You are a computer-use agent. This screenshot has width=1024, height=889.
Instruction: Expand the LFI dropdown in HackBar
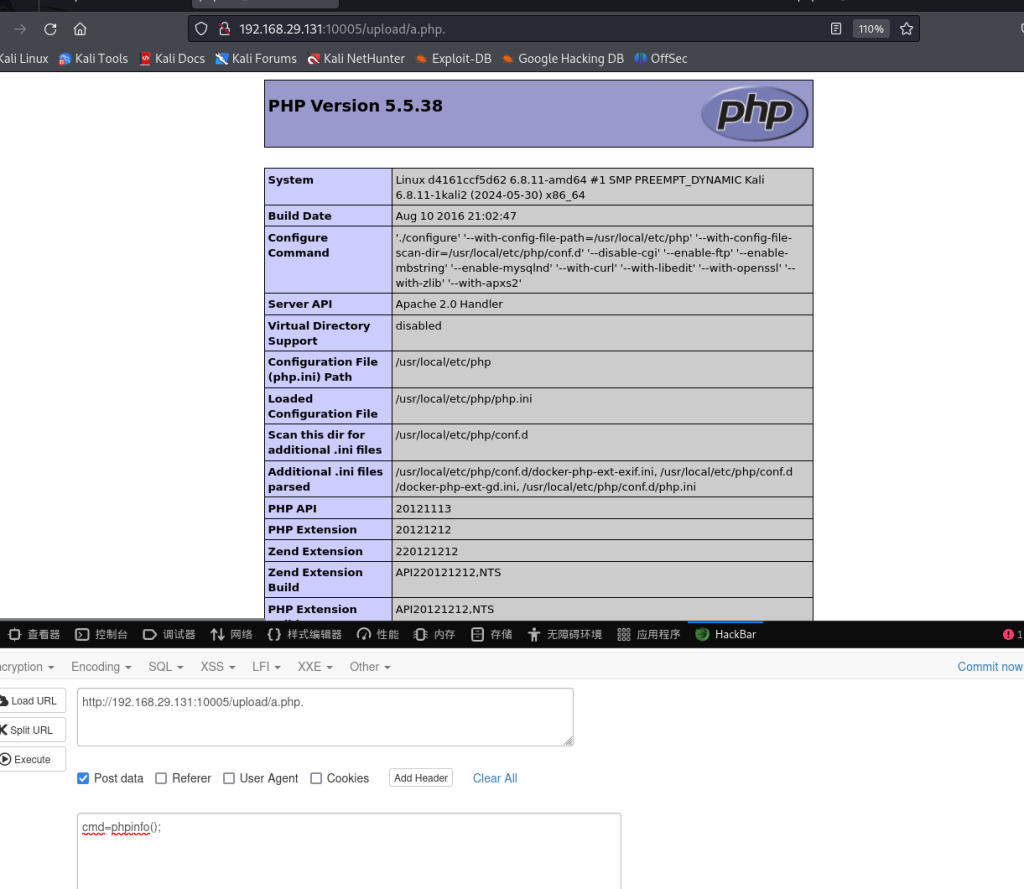coord(266,667)
